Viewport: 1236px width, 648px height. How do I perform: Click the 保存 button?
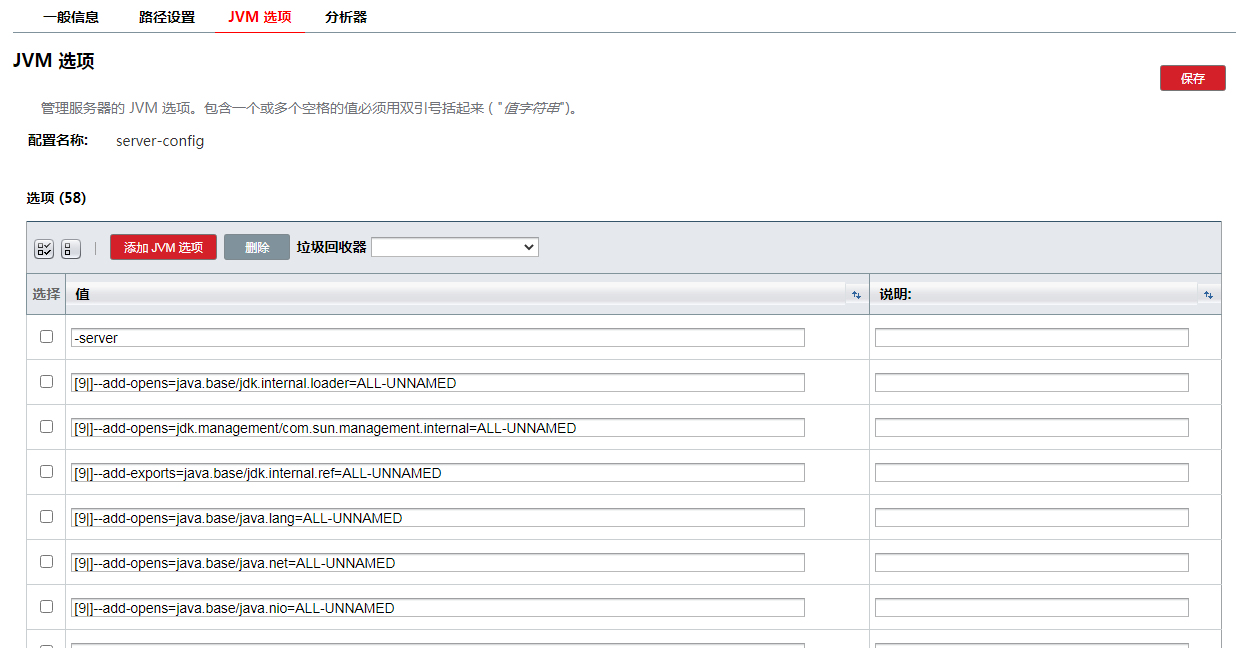click(x=1192, y=78)
